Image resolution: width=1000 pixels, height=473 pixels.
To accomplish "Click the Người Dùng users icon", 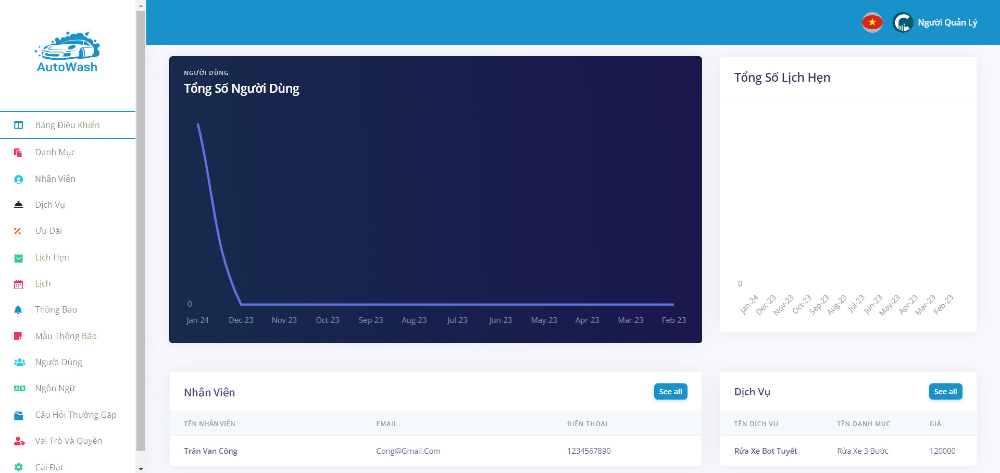I will tap(18, 362).
